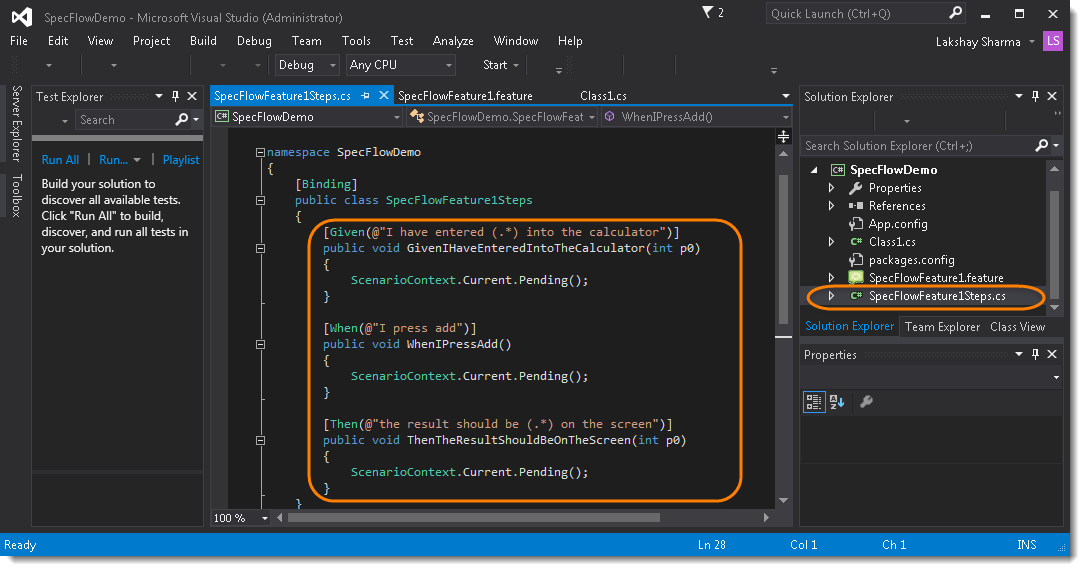Open the Toolbox side tab
Viewport: 1085px width, 571px height.
[17, 196]
